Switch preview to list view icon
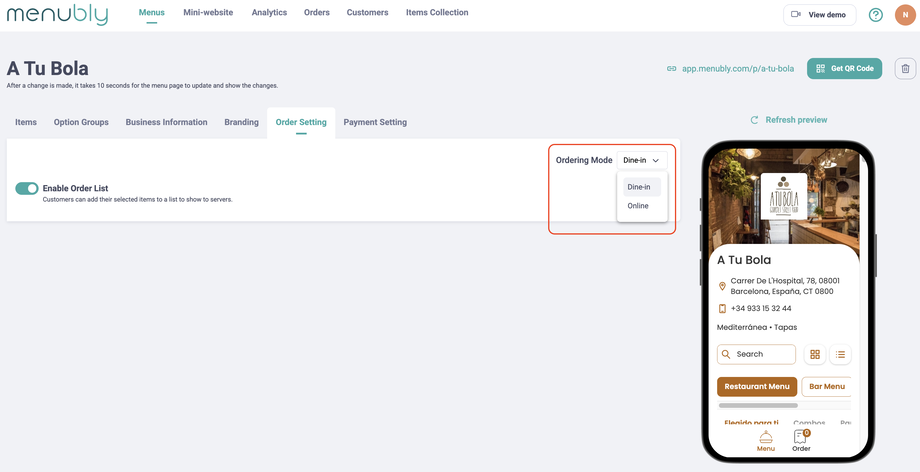The width and height of the screenshot is (920, 472). pos(840,354)
